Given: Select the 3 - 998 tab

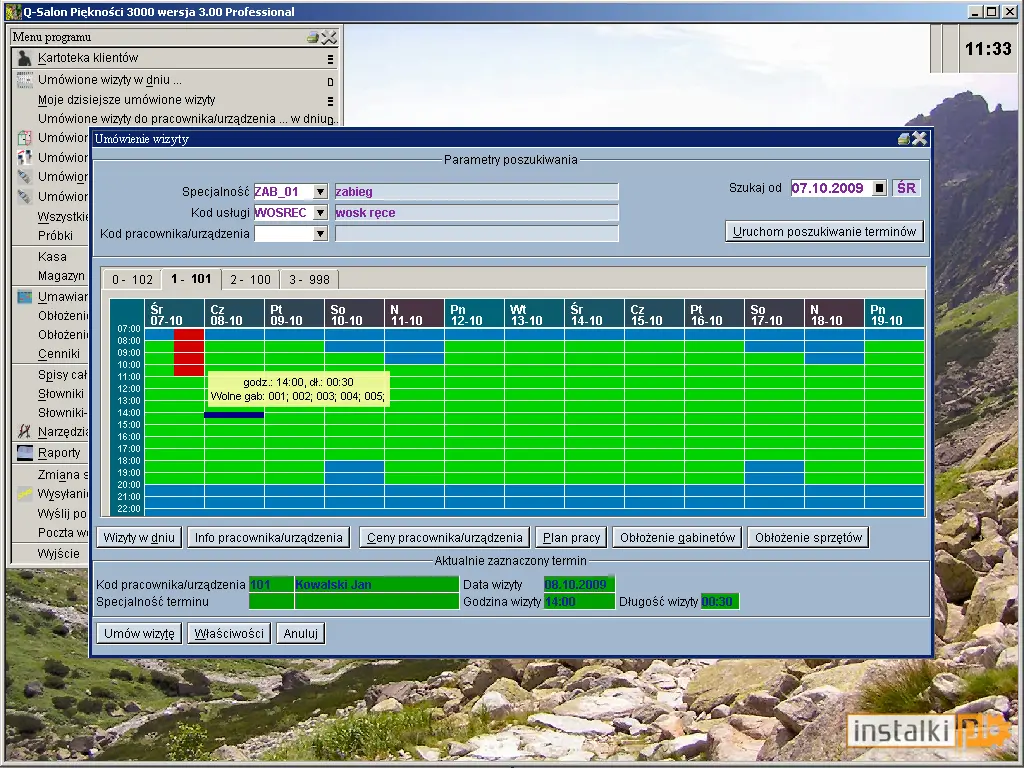Looking at the screenshot, I should coord(310,280).
